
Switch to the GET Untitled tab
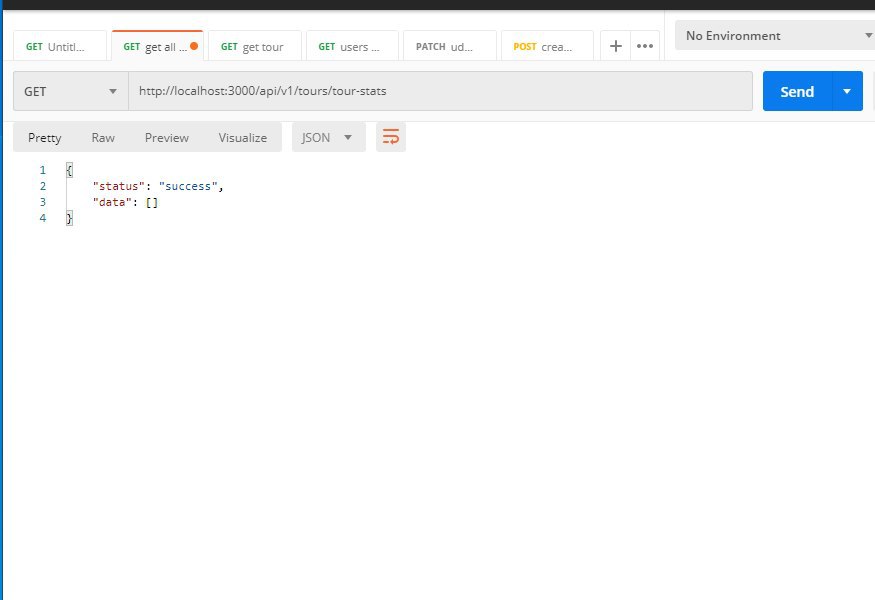pyautogui.click(x=60, y=46)
